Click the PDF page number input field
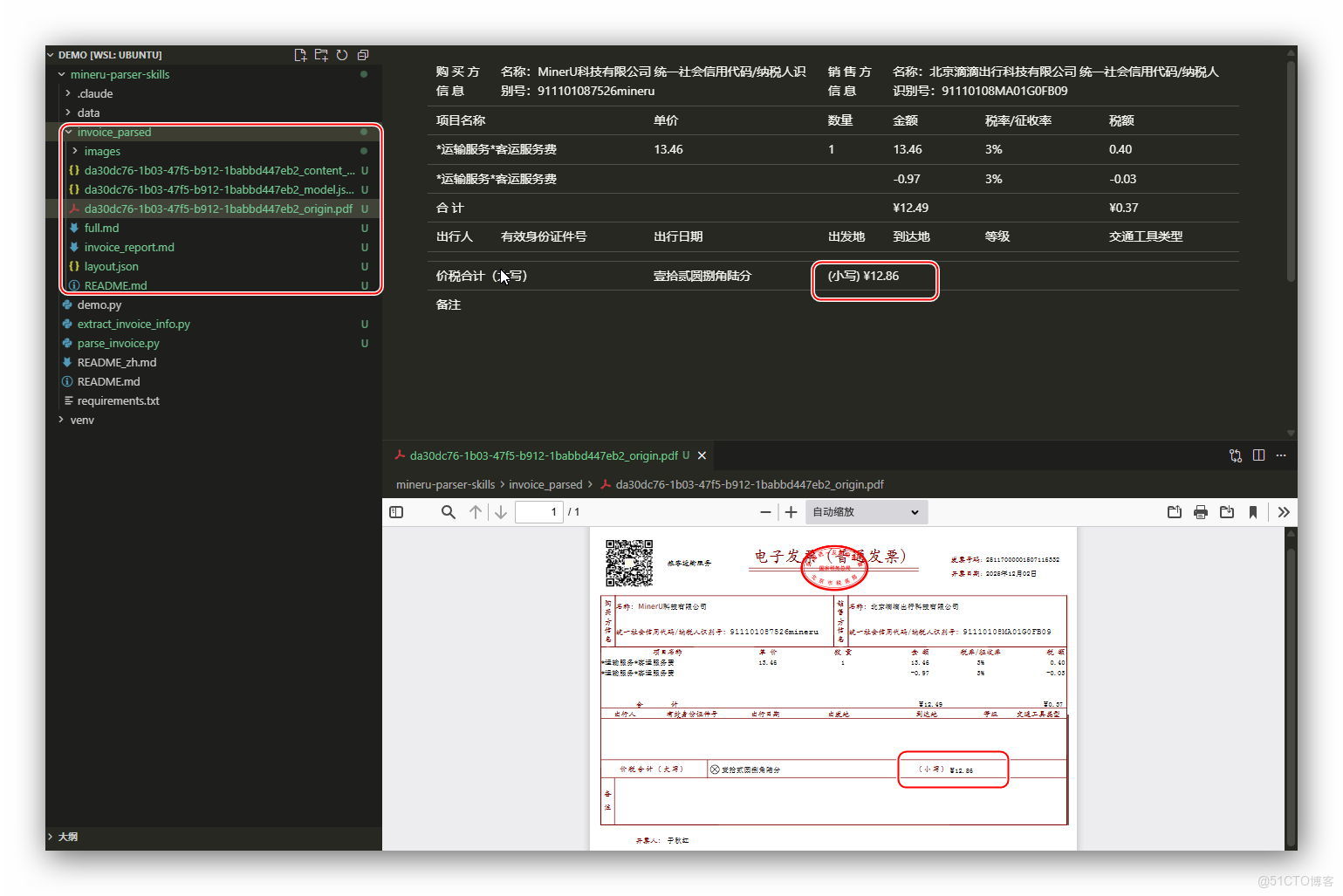The height and width of the screenshot is (896, 1343). click(x=538, y=512)
